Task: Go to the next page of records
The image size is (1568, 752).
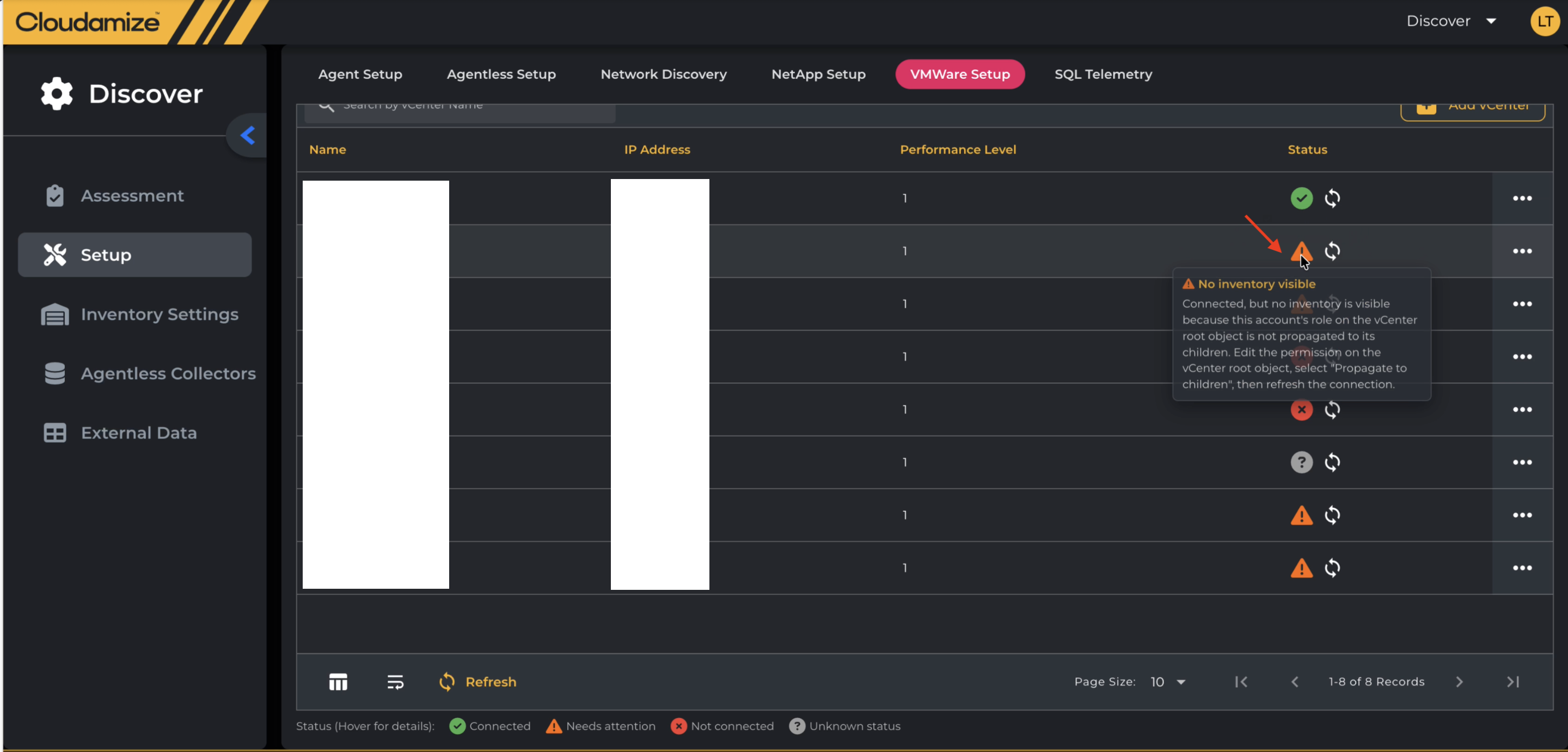Action: pos(1459,682)
